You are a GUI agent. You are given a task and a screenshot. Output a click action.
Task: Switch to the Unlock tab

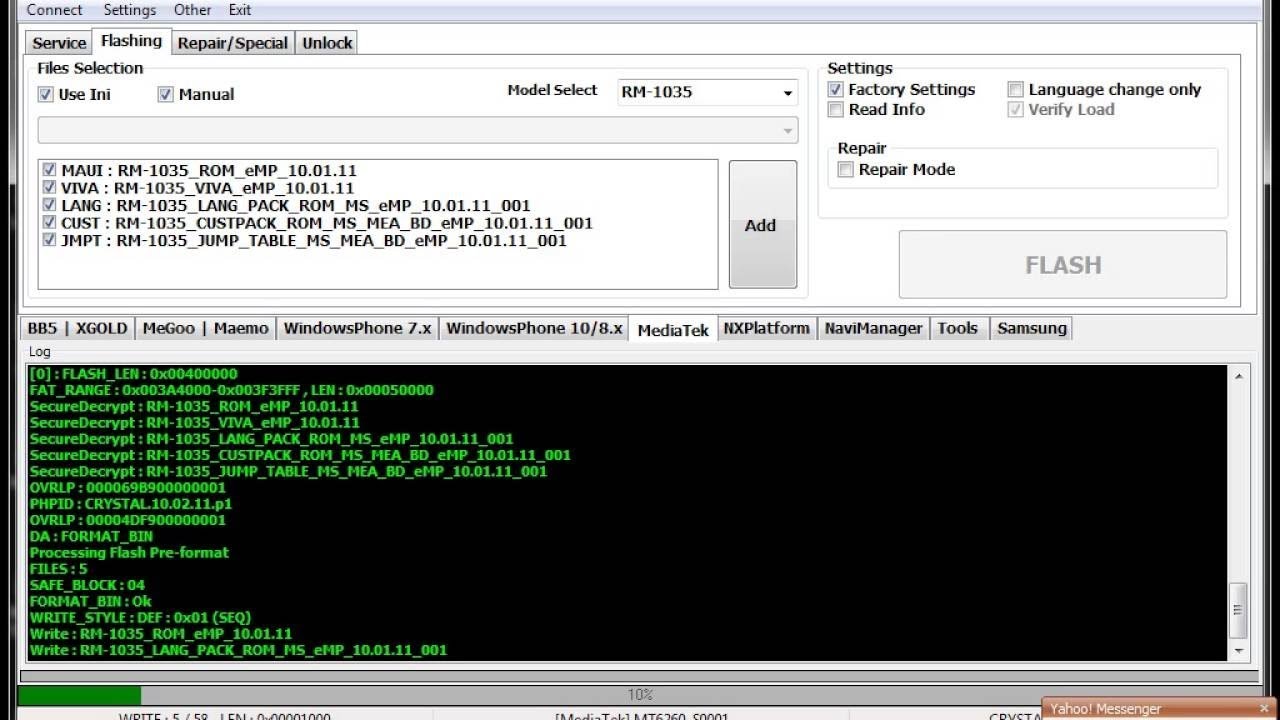pyautogui.click(x=327, y=43)
